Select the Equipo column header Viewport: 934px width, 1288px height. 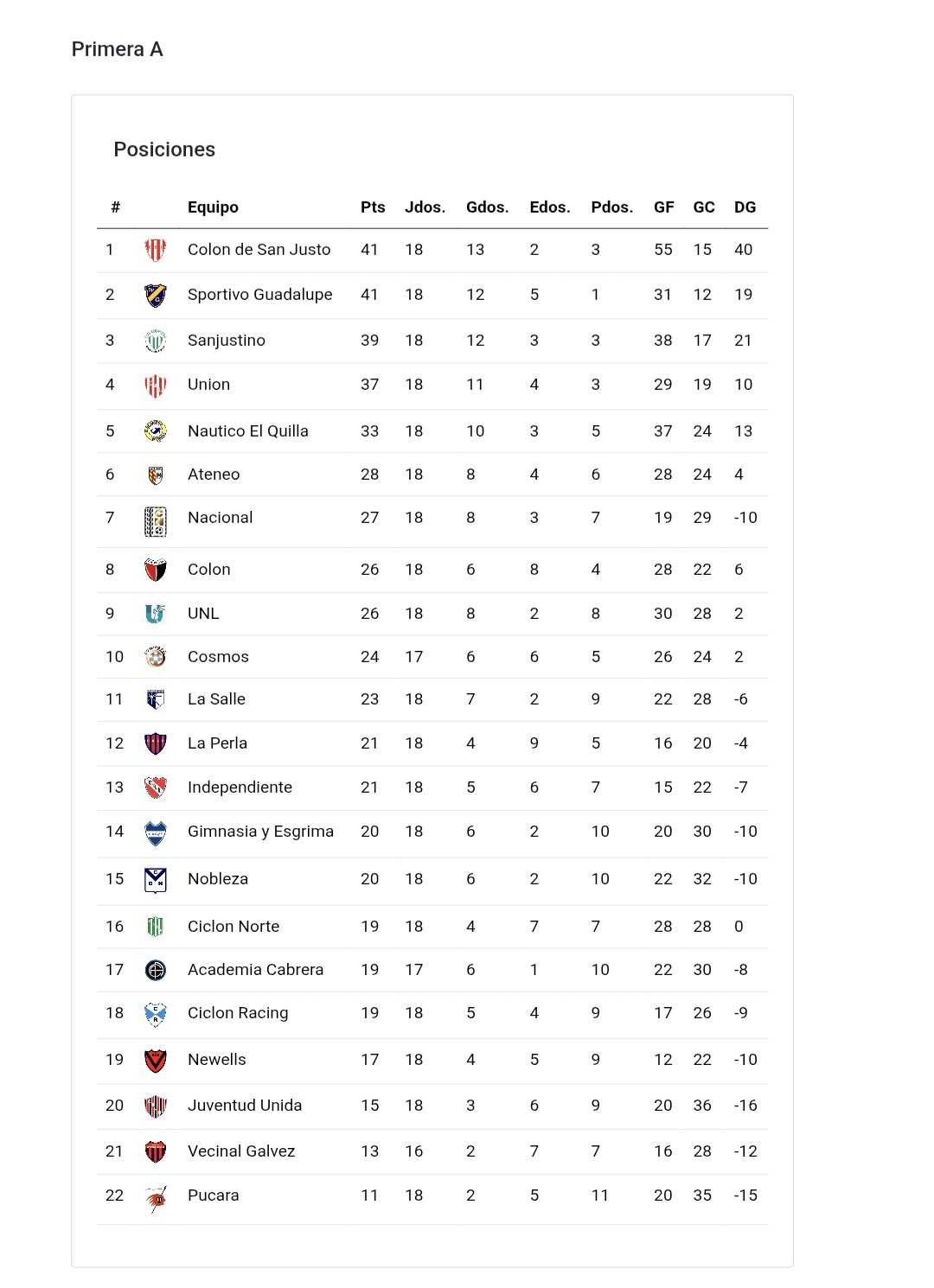coord(213,207)
